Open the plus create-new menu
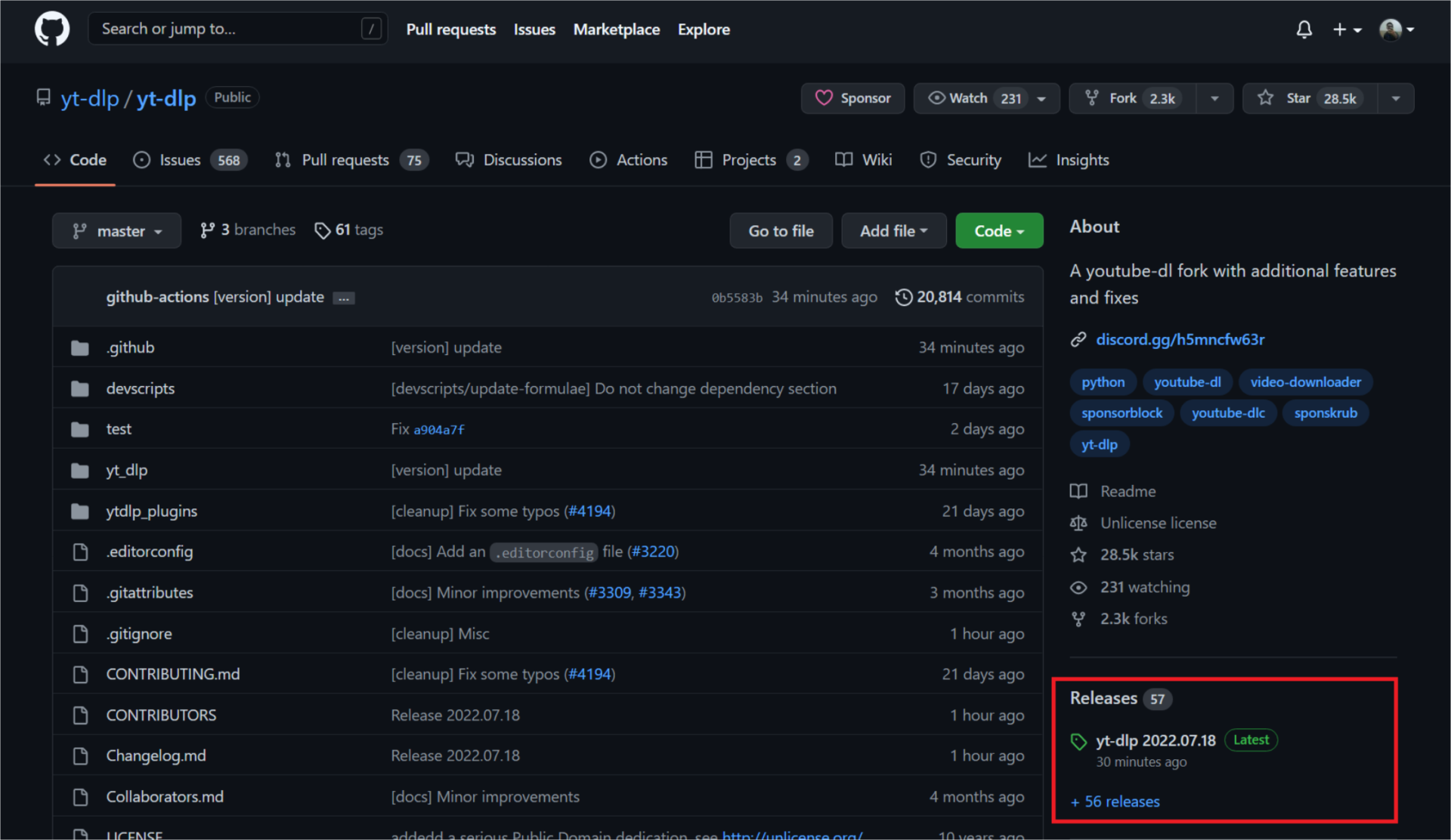The image size is (1451, 840). [x=1347, y=29]
